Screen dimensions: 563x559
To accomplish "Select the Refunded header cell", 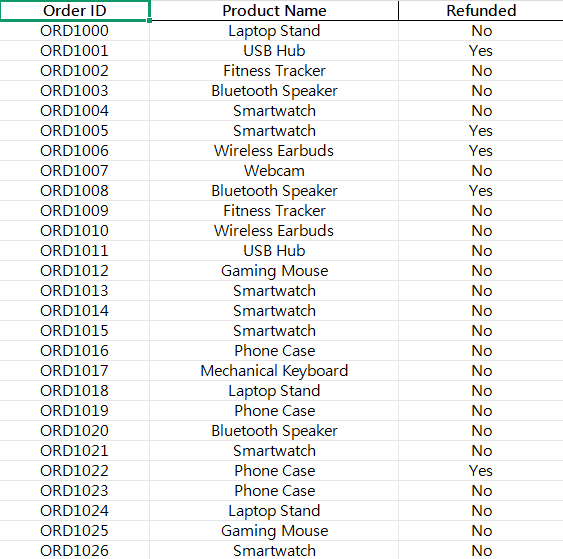I will pyautogui.click(x=481, y=11).
